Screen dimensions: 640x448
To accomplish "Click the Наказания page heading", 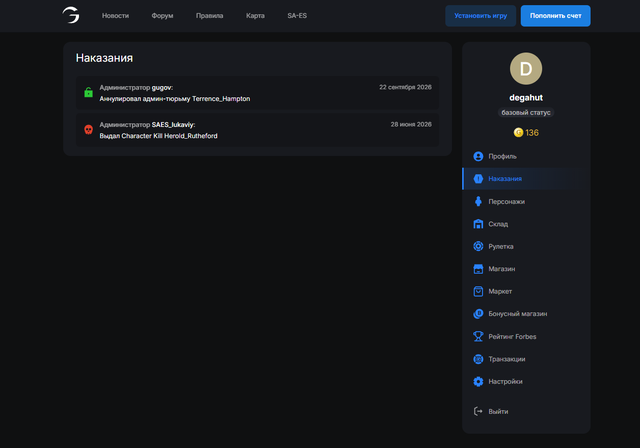I will click(x=104, y=58).
